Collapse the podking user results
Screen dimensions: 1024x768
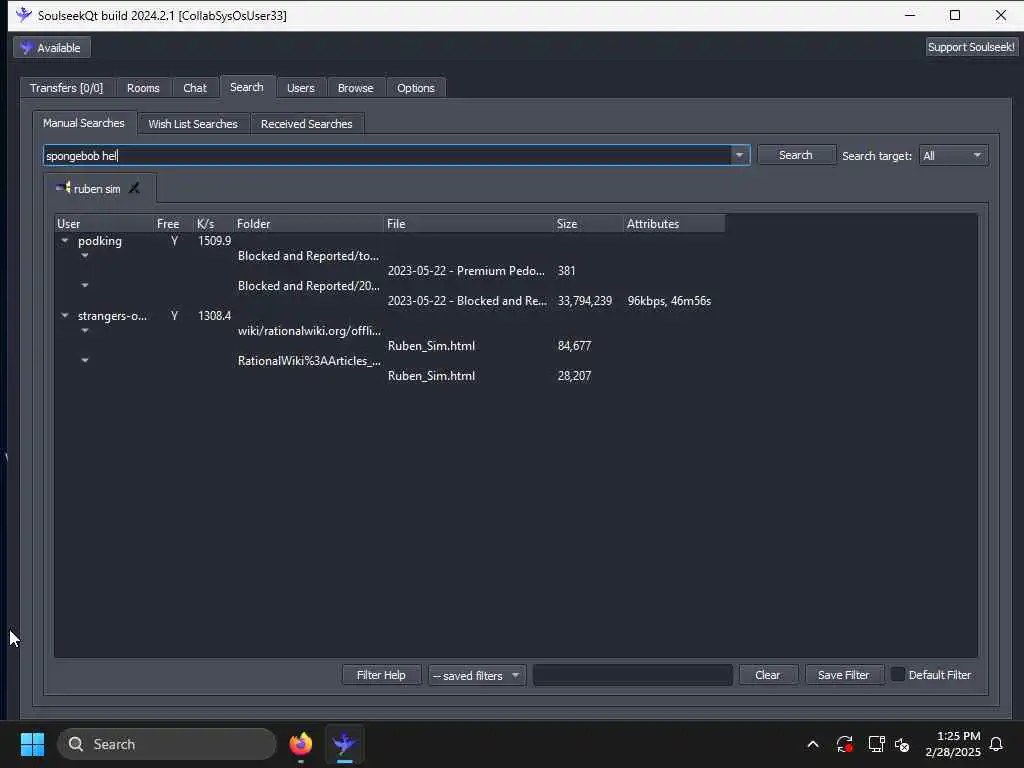click(x=65, y=241)
